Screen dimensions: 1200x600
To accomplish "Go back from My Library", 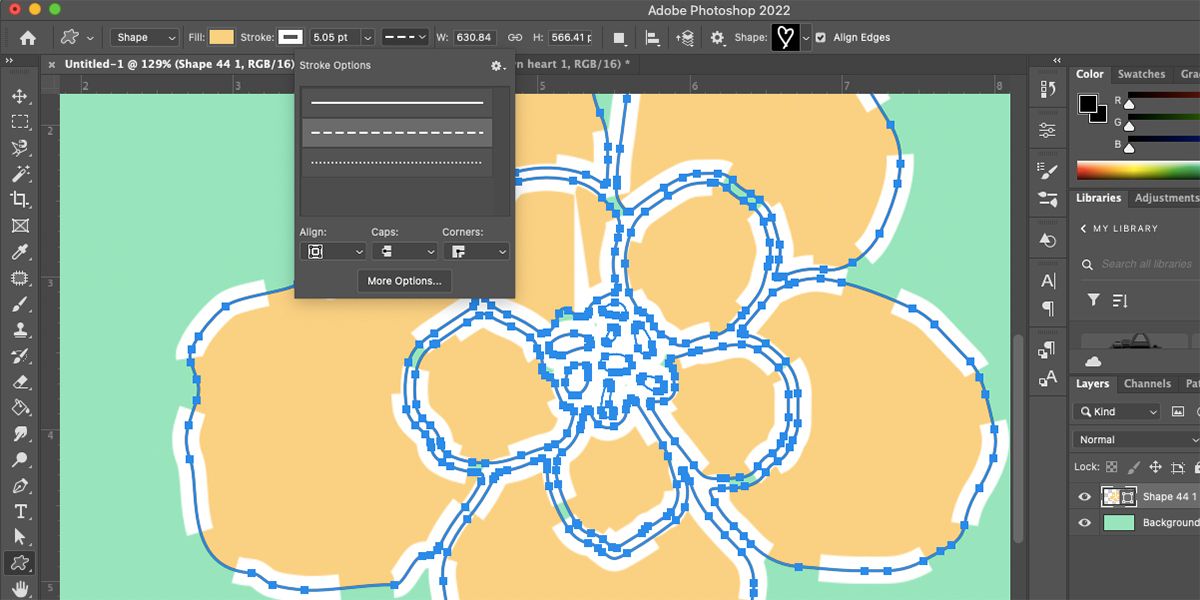I will tap(1083, 228).
